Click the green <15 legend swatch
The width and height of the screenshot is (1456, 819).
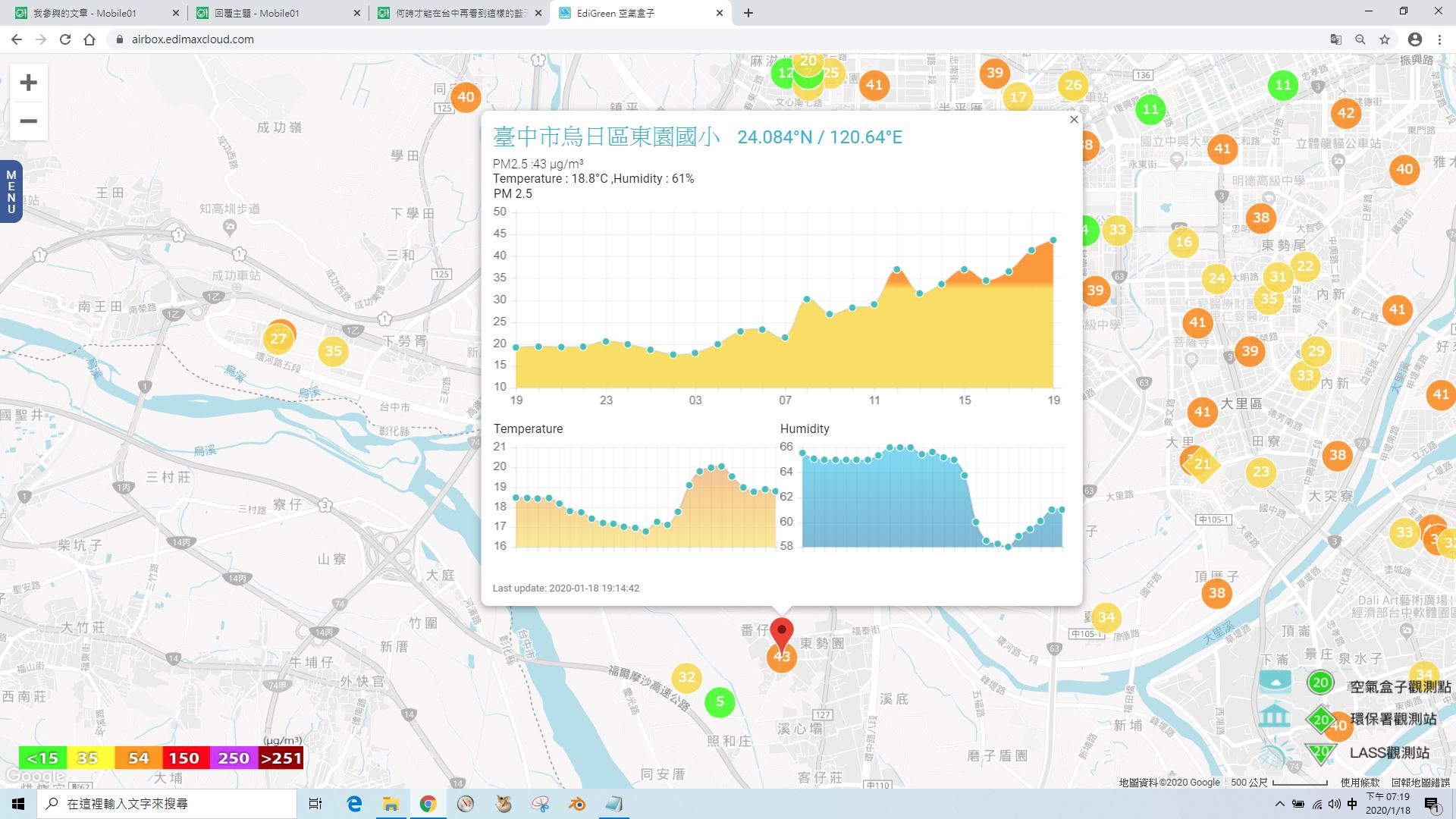[42, 758]
